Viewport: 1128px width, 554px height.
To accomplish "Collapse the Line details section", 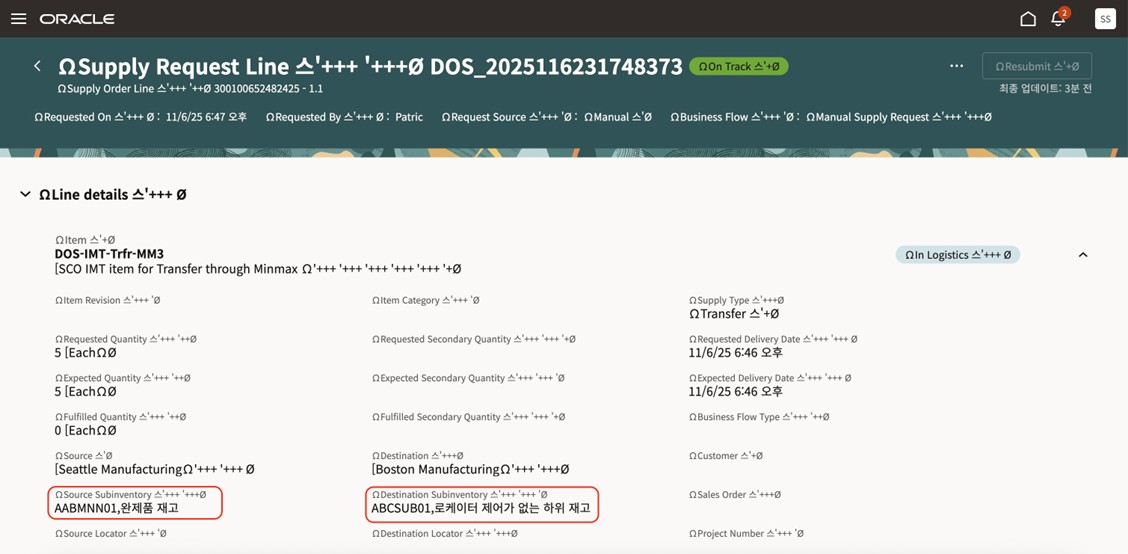I will [25, 194].
